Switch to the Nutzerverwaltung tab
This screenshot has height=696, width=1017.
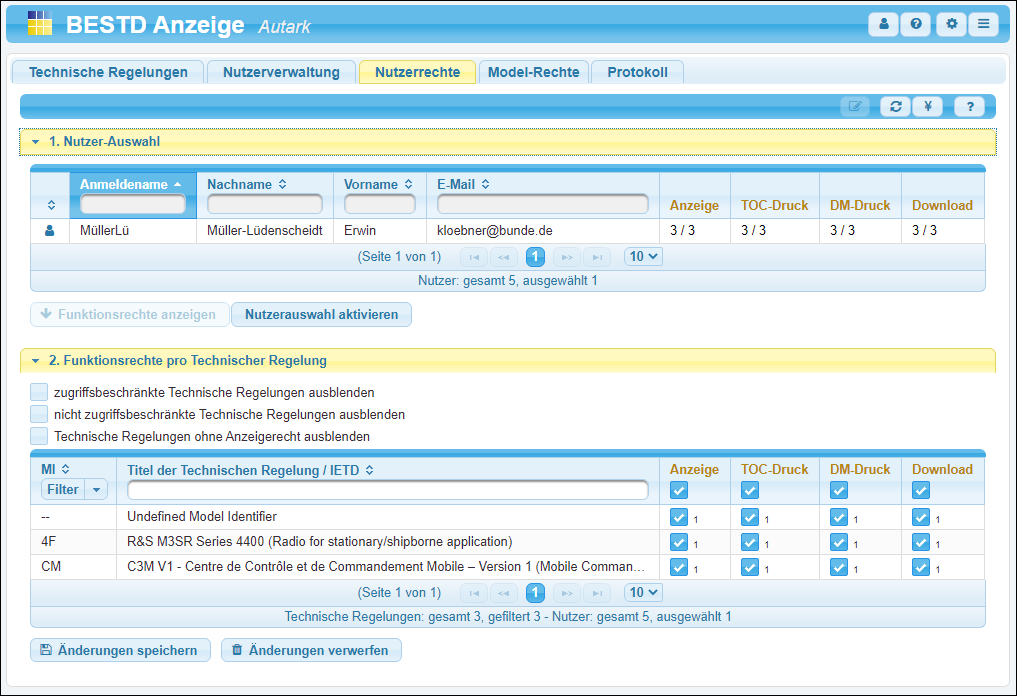(x=281, y=72)
